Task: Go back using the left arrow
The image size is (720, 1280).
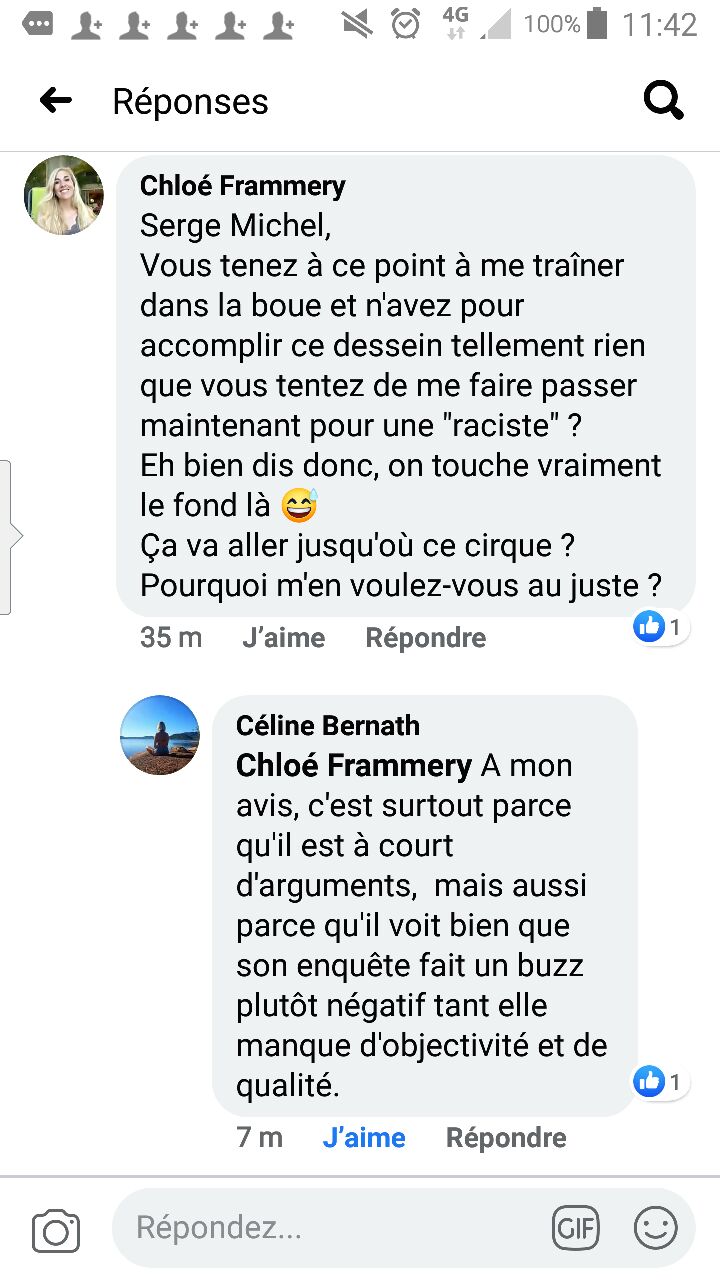Action: click(x=56, y=100)
